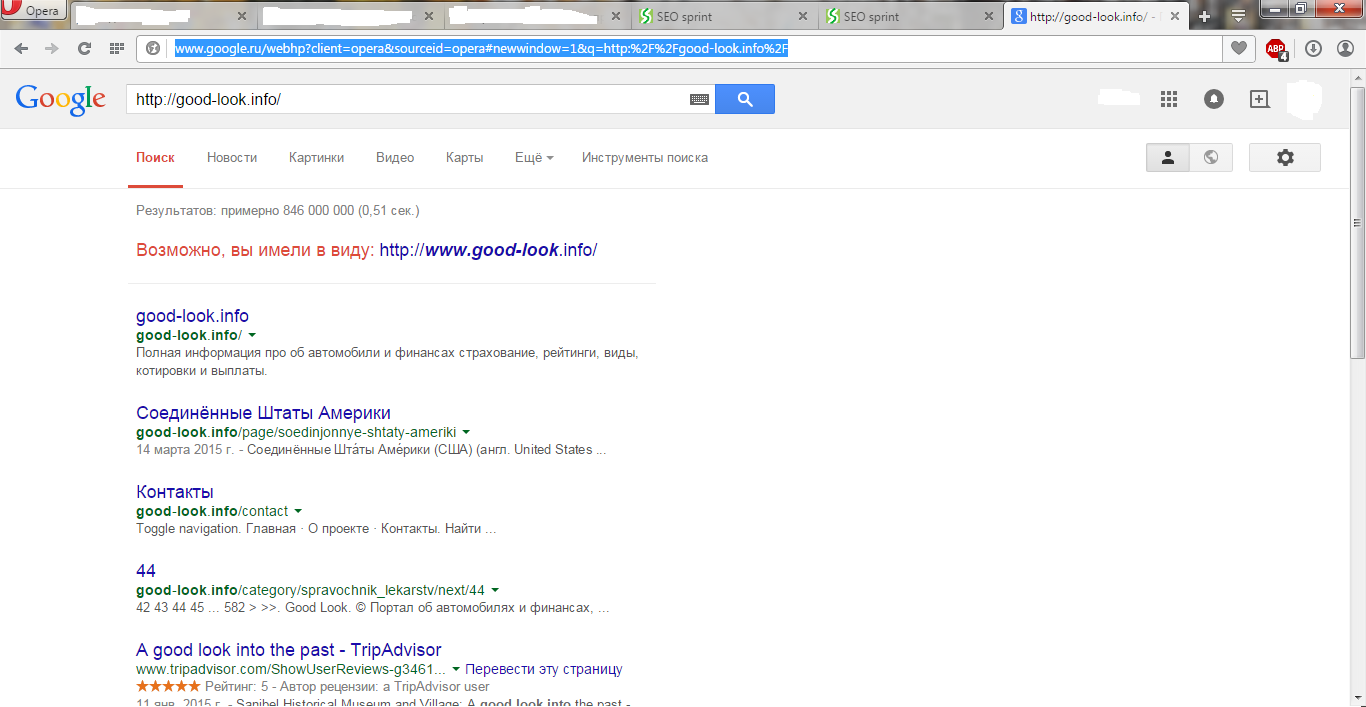Open the Соединённые Штаты Америки result
The height and width of the screenshot is (707, 1366).
tap(263, 413)
